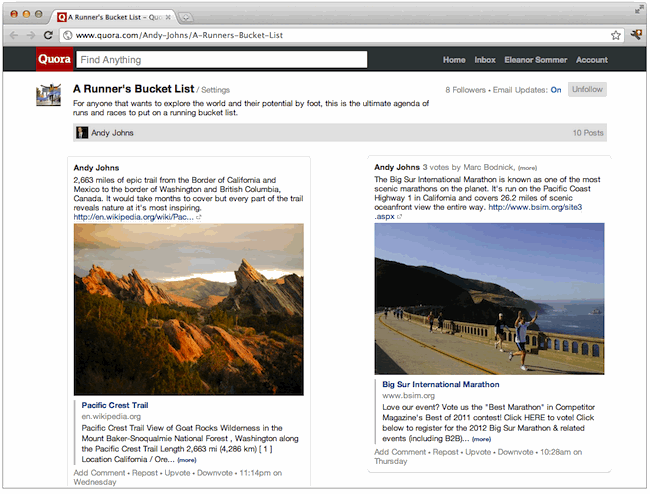Bookmark the page with the star icon
Screen dimensions: 650x494
coord(616,35)
